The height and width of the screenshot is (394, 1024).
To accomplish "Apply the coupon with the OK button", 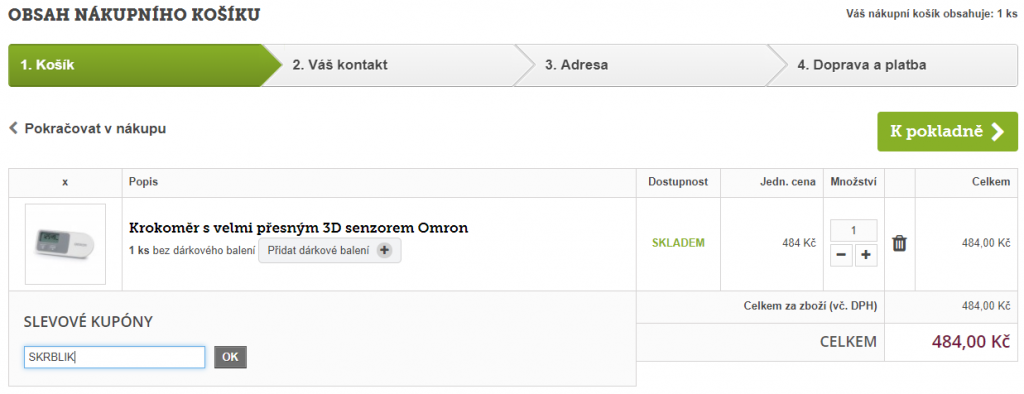I will tap(231, 357).
